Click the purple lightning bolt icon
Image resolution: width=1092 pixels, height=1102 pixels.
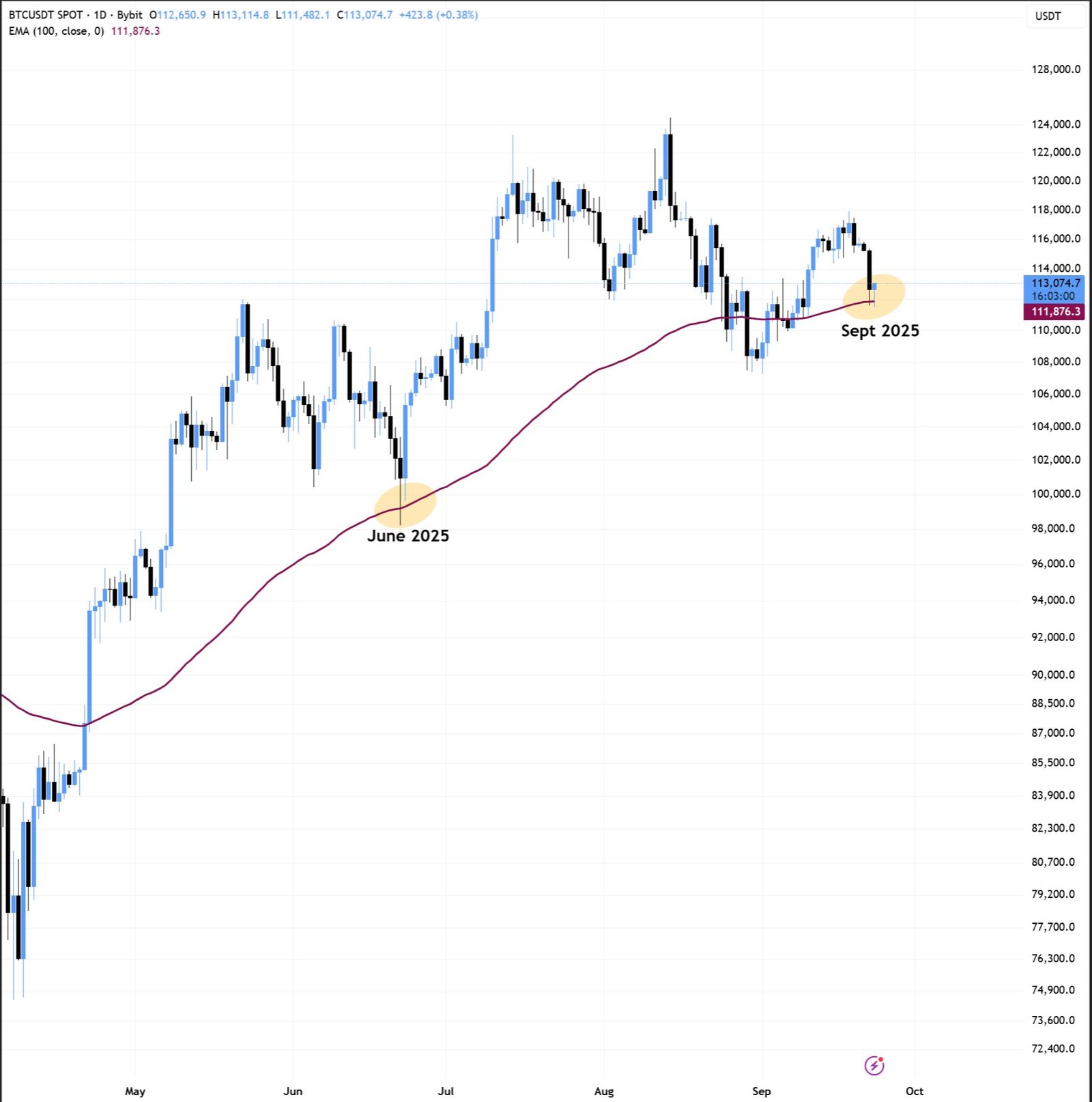[x=874, y=1065]
